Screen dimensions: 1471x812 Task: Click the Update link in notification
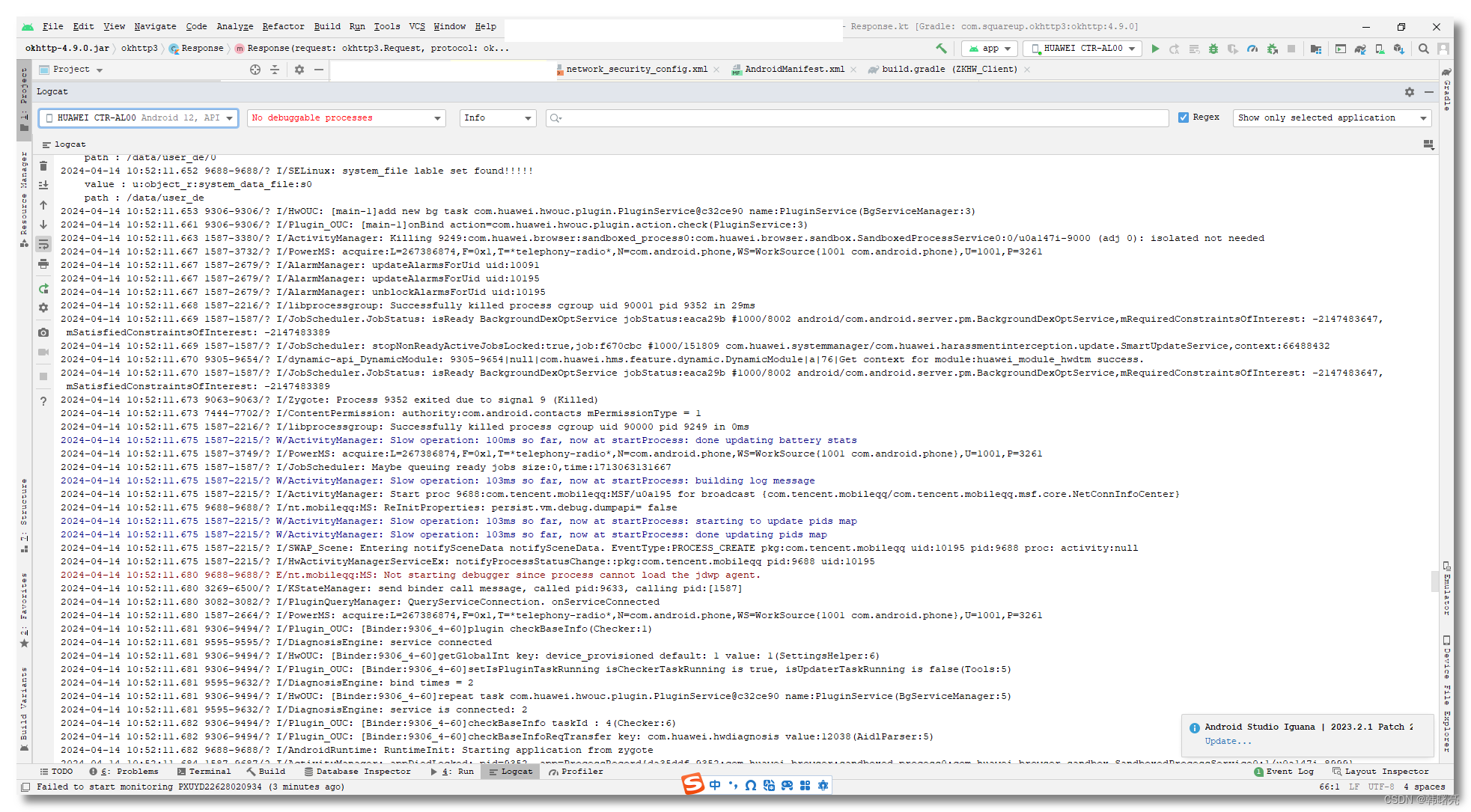[1227, 741]
